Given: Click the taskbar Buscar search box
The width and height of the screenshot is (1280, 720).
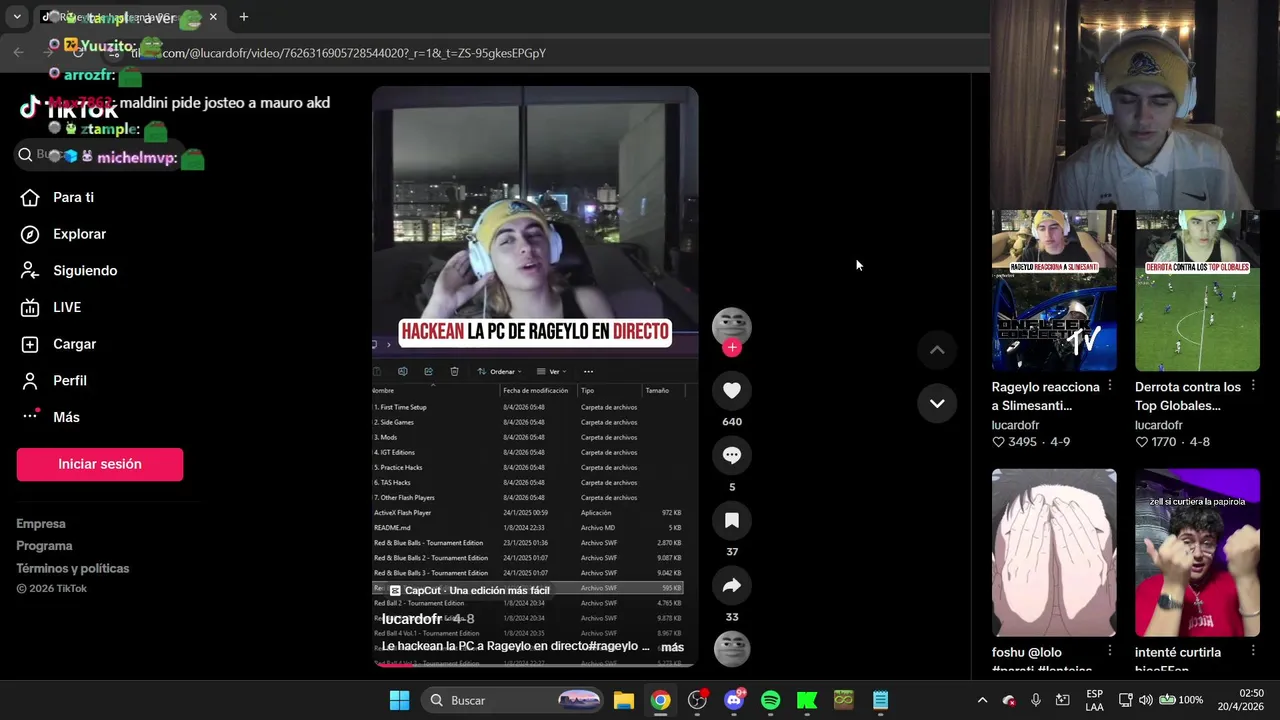Looking at the screenshot, I should (x=513, y=700).
